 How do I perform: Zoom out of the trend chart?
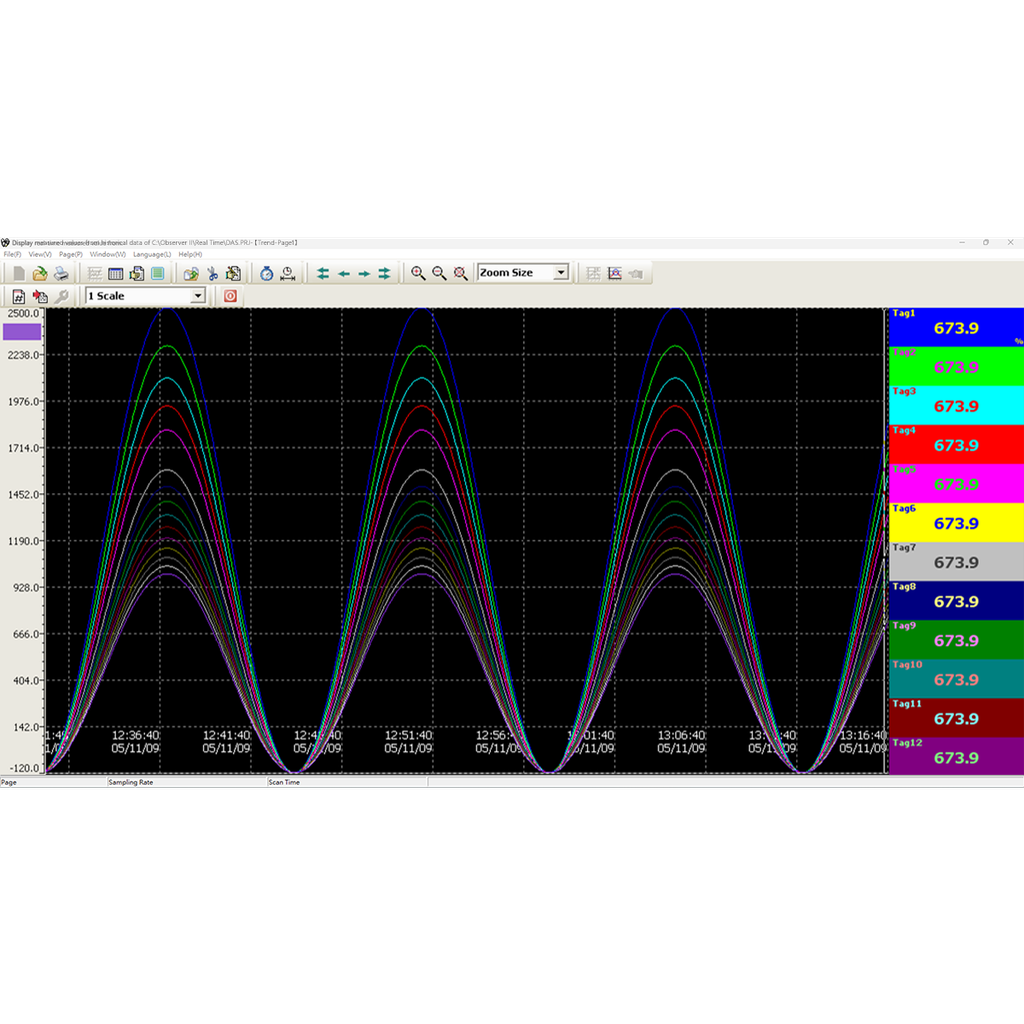pos(438,273)
